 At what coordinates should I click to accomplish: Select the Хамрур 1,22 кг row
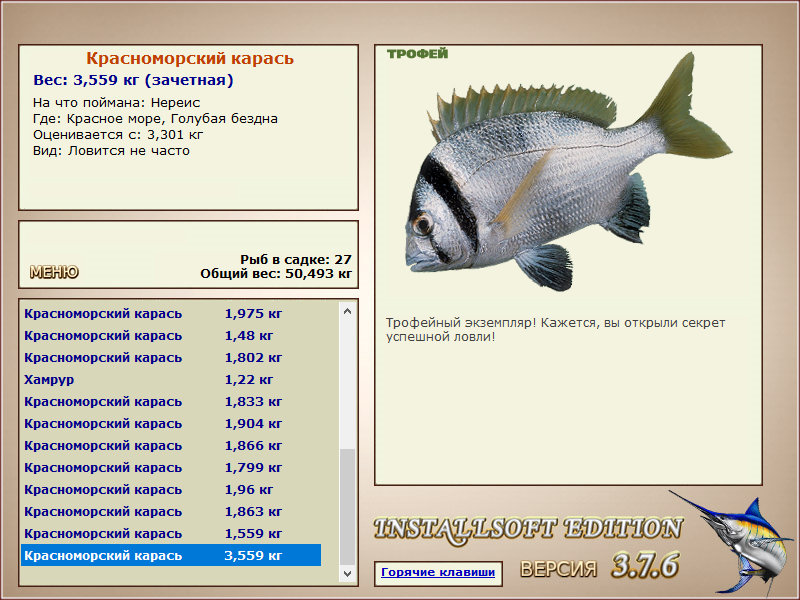point(171,380)
